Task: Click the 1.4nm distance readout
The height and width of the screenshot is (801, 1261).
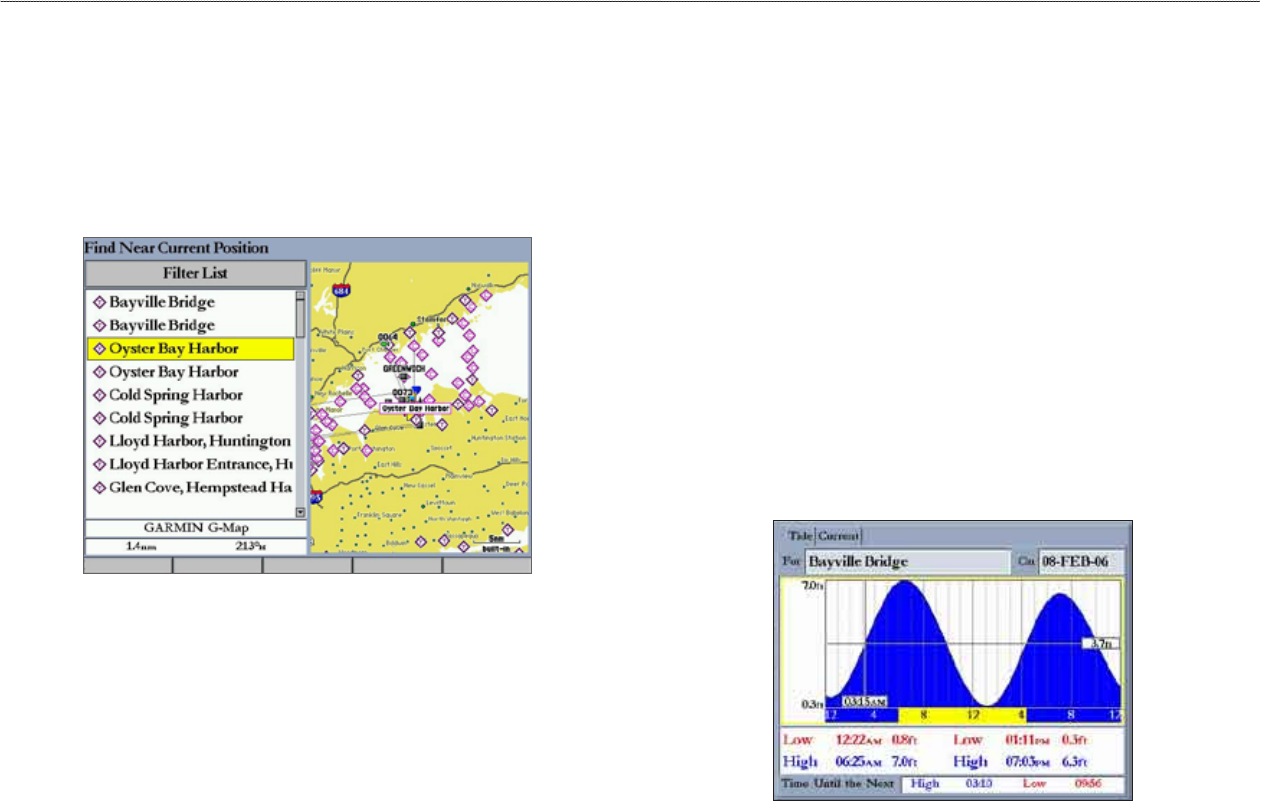Action: click(x=139, y=546)
